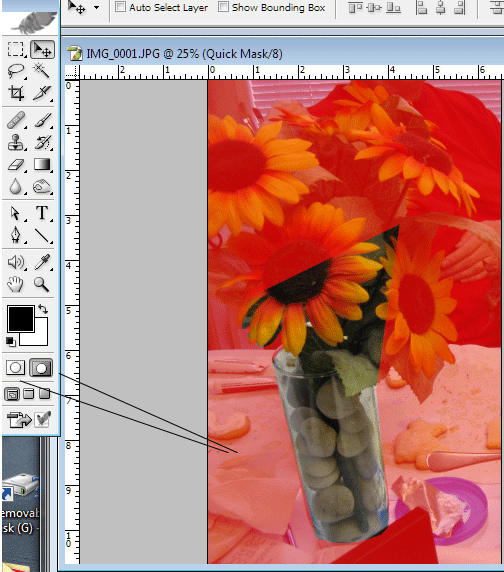Check the Show Bounding Box option
This screenshot has width=504, height=572.
(x=223, y=7)
